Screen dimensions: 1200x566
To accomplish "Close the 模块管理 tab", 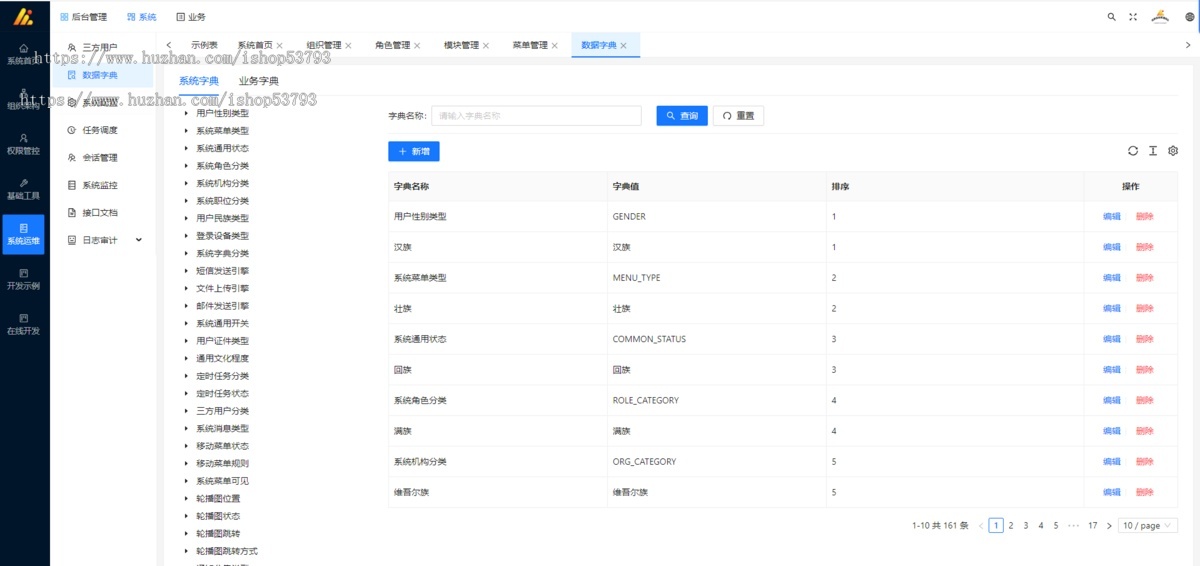I will point(486,46).
